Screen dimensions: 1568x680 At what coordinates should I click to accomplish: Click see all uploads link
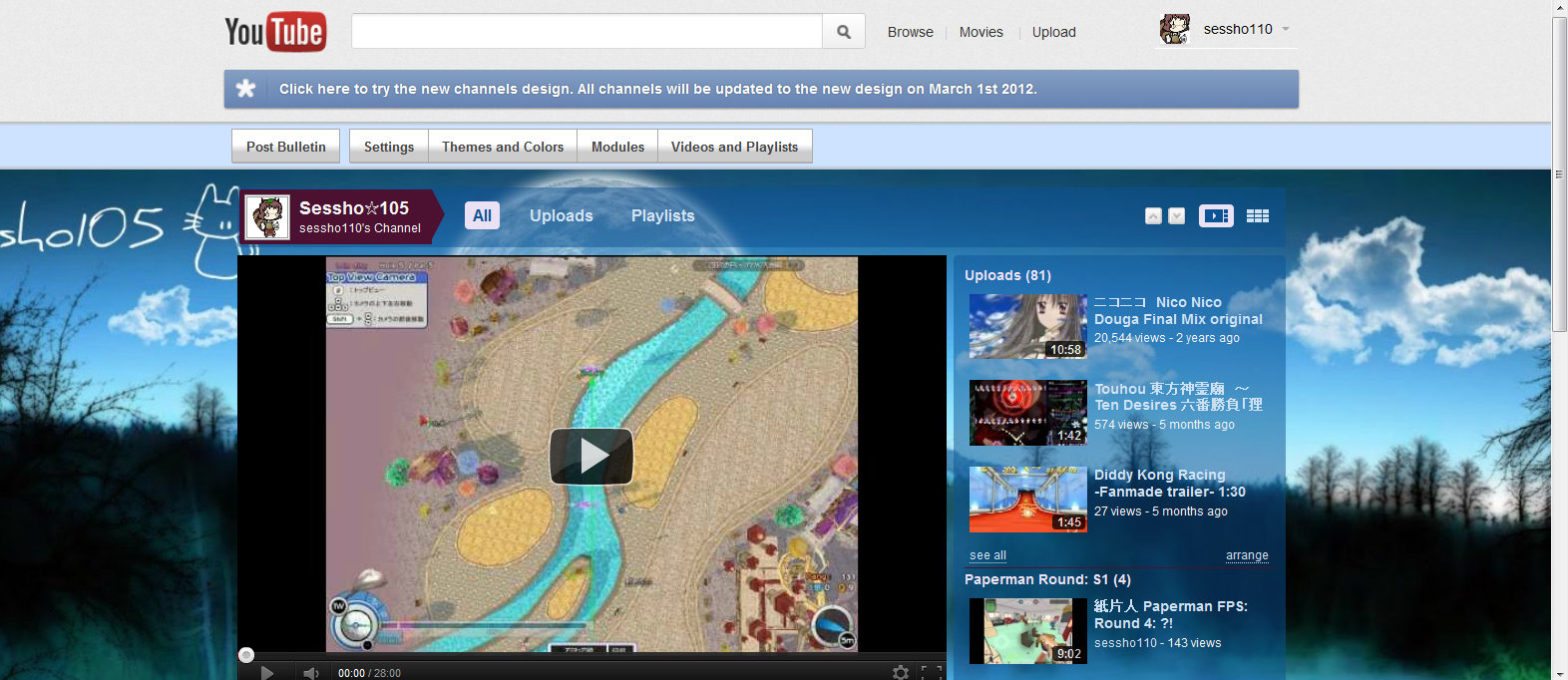(x=987, y=555)
